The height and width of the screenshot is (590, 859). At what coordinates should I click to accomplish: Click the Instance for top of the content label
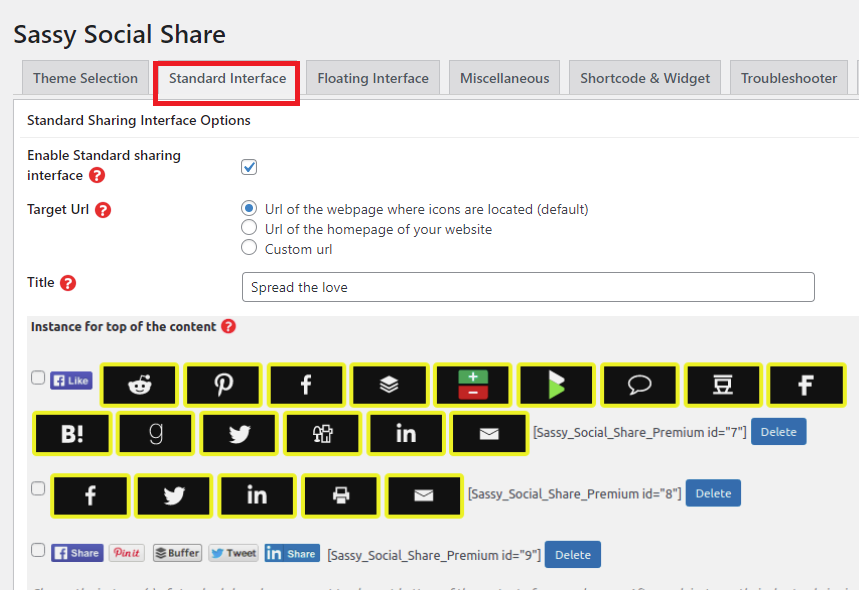pos(123,327)
